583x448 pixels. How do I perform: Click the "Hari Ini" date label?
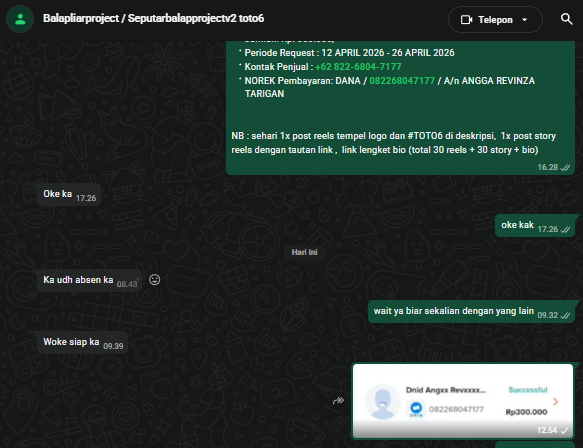tap(304, 252)
